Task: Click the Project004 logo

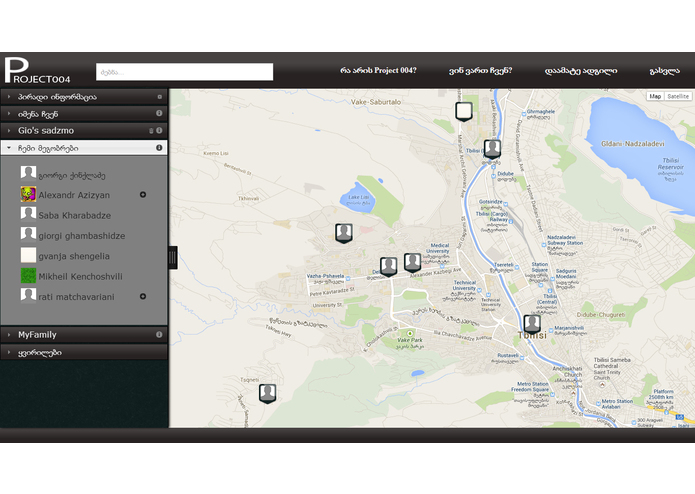Action: click(x=37, y=70)
